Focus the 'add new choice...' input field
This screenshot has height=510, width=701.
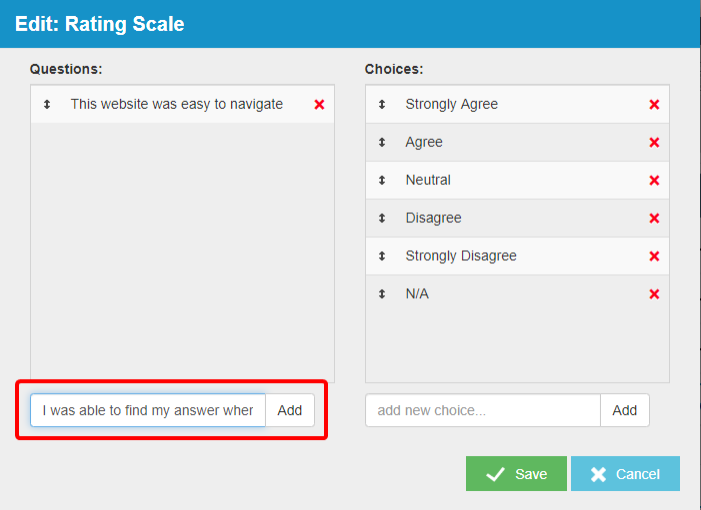click(x=483, y=410)
